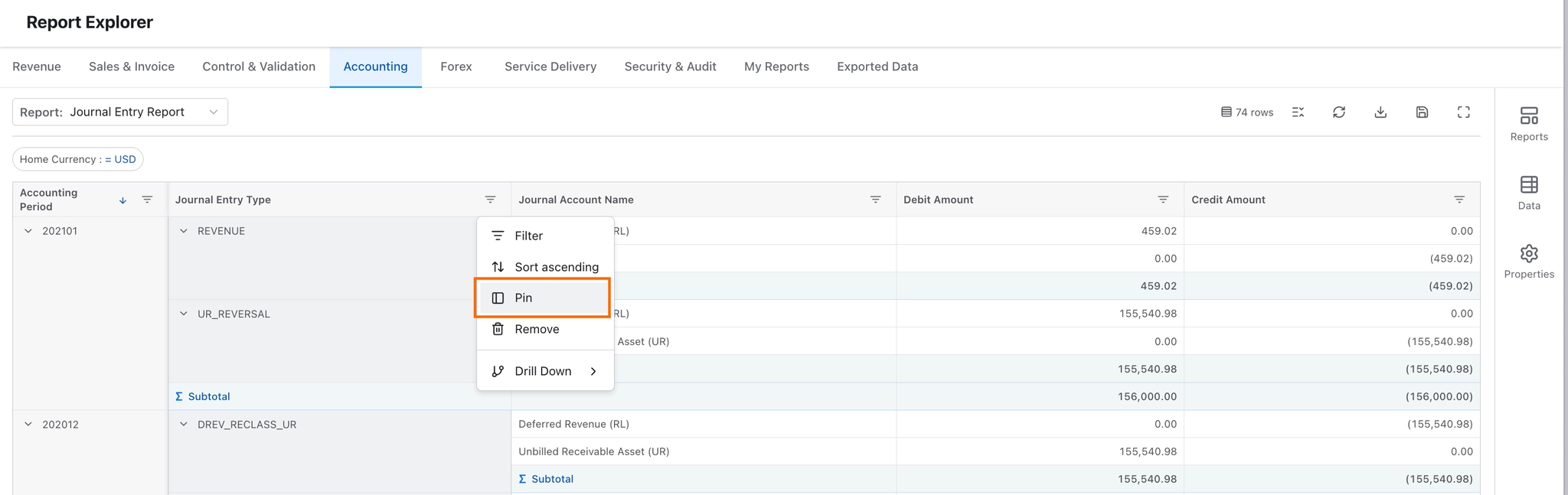Open the Drill Down submenu

pos(545,371)
